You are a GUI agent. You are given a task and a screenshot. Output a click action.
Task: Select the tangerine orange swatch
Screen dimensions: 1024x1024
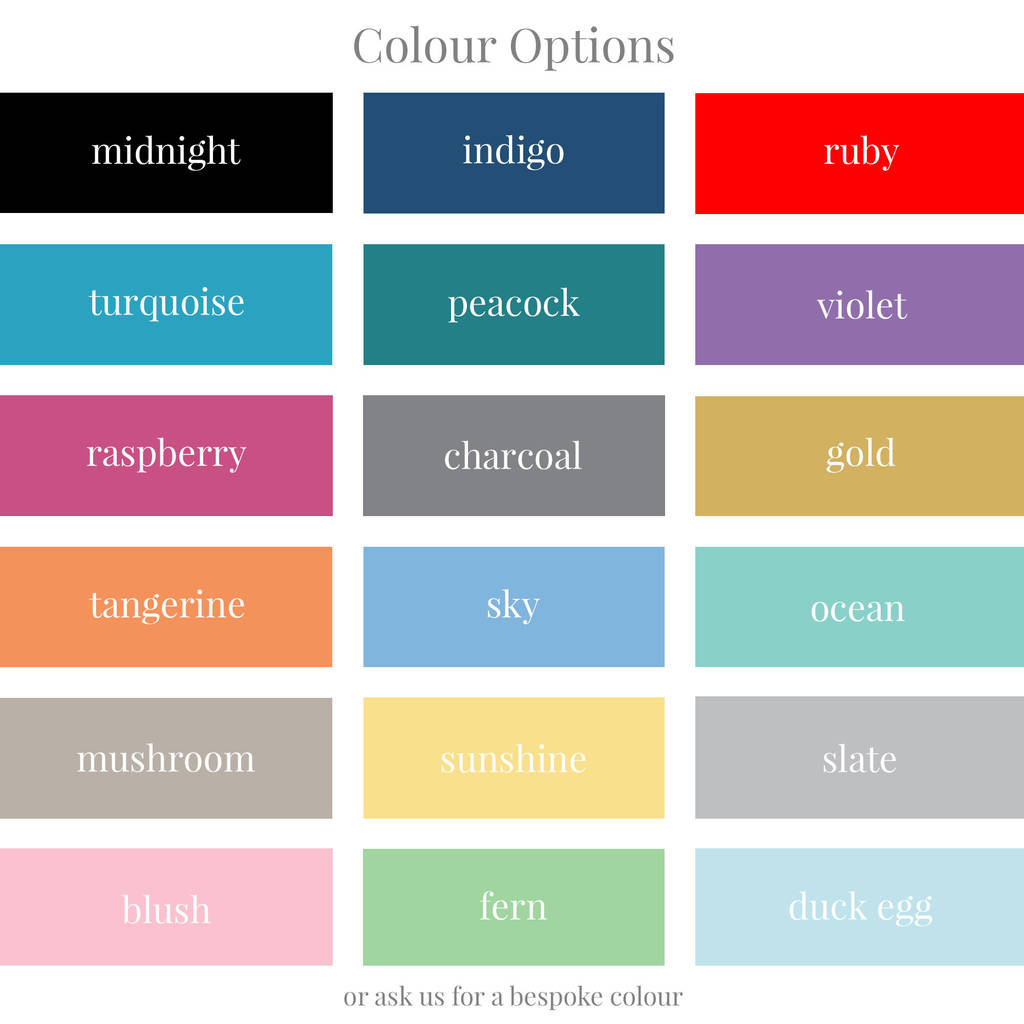pyautogui.click(x=166, y=607)
